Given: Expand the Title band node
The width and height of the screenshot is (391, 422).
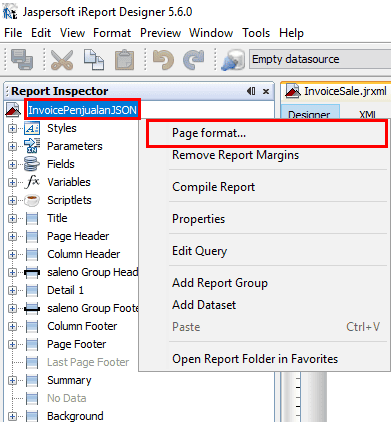Looking at the screenshot, I should tap(12, 218).
